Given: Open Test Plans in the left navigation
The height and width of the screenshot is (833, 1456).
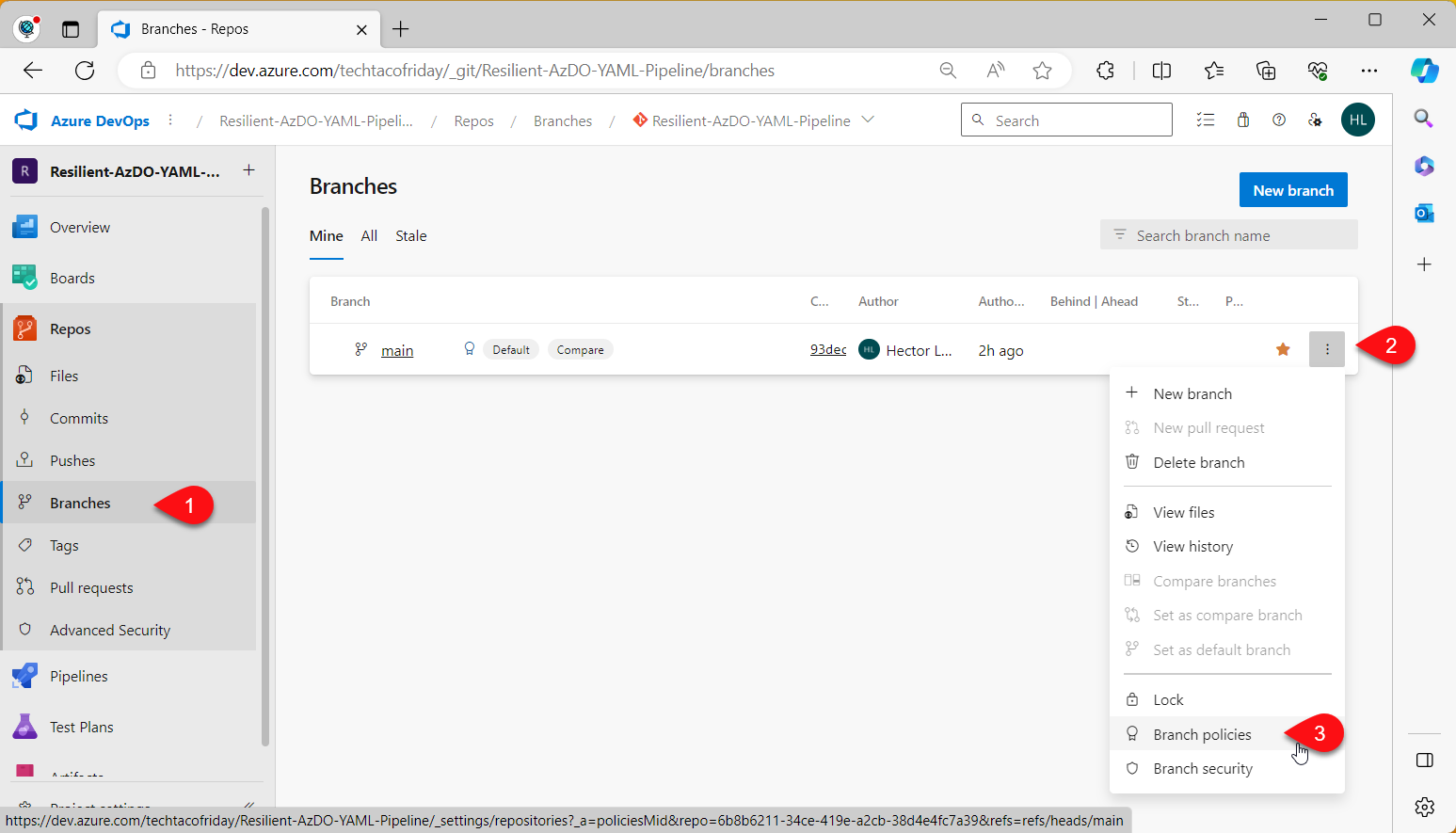Looking at the screenshot, I should 130,727.
